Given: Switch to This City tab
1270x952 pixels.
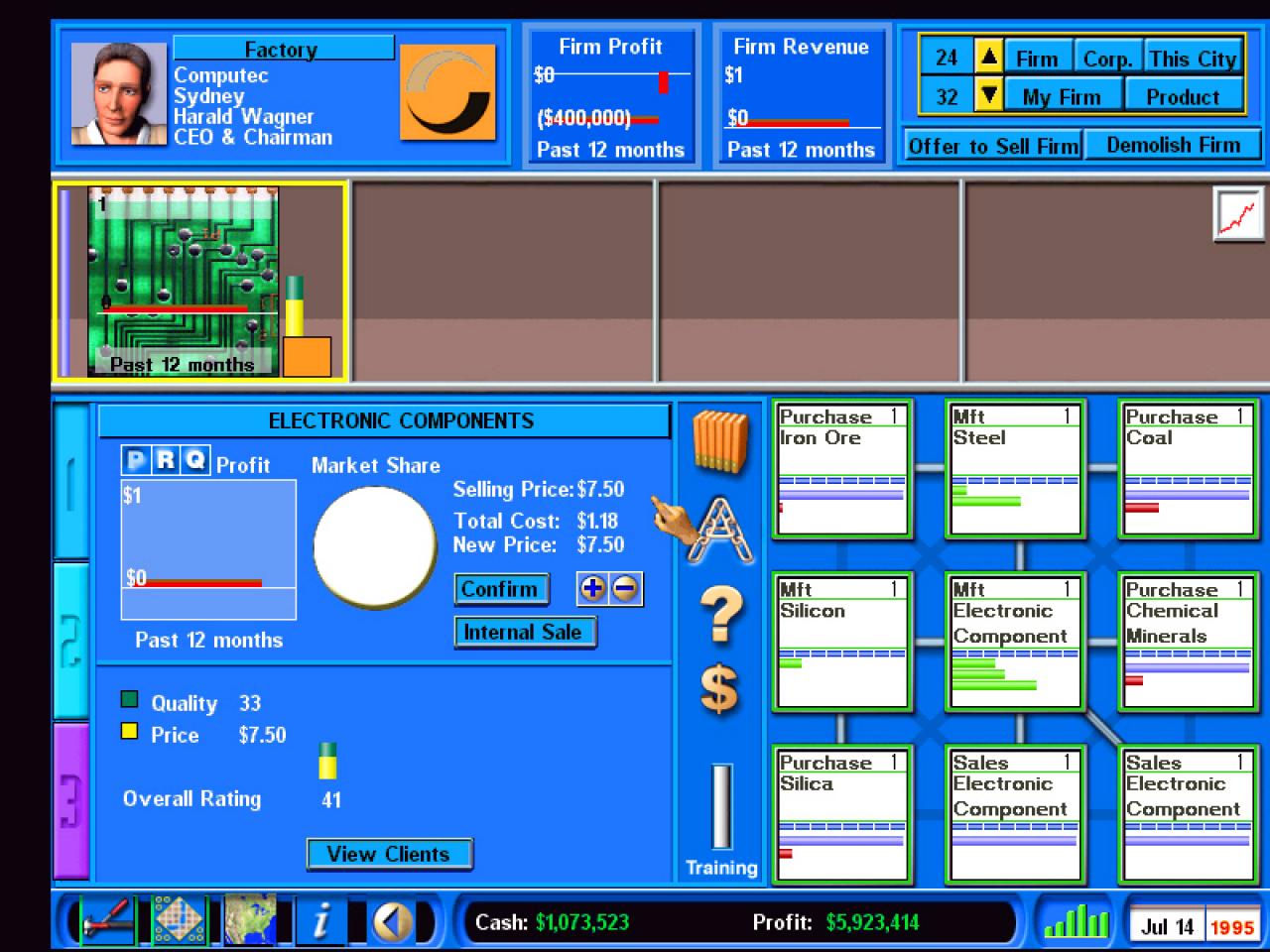Looking at the screenshot, I should tap(1193, 59).
